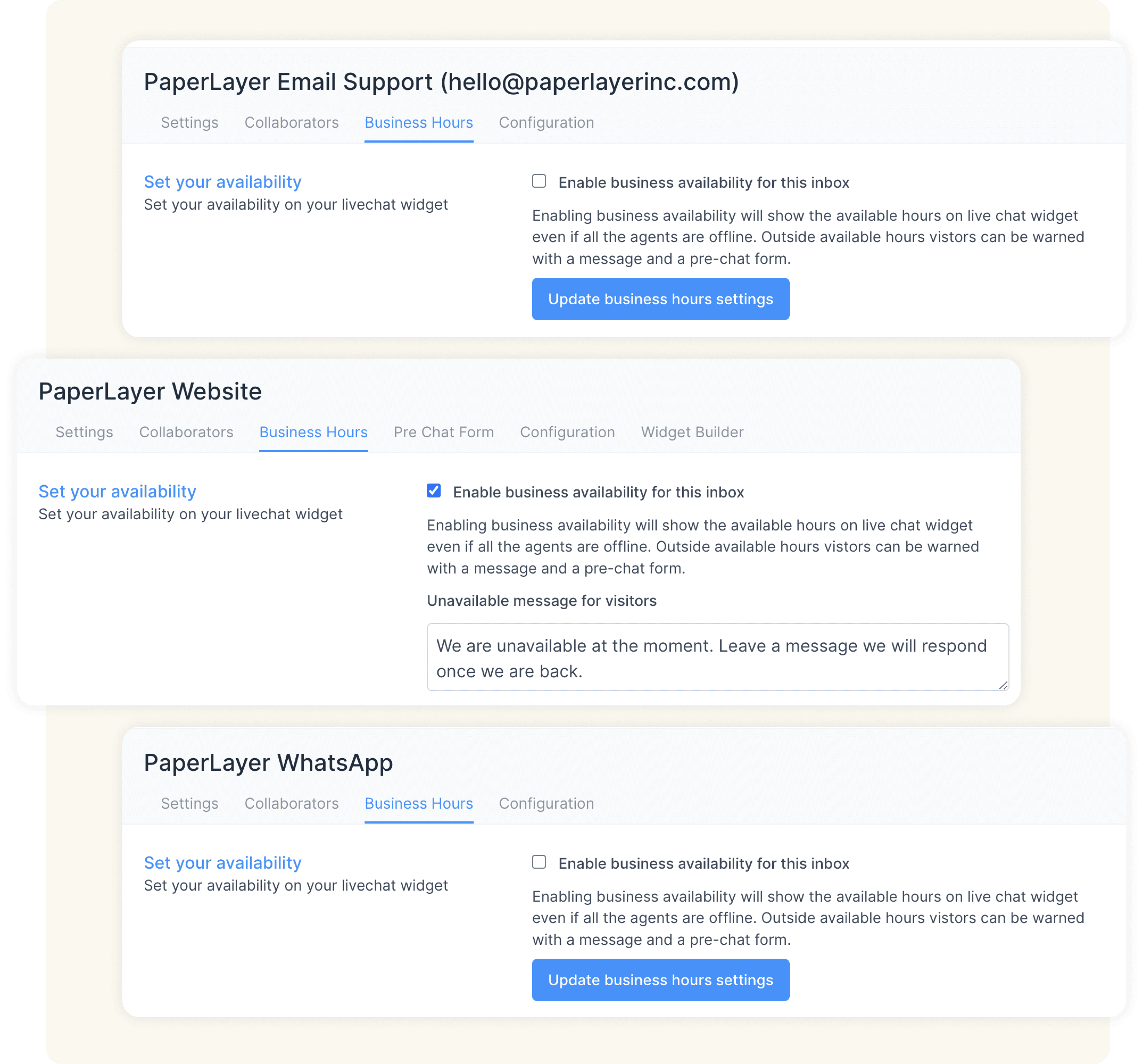Screen dimensions: 1143x1064
Task: Click the unavailable message text box
Action: pyautogui.click(x=717, y=657)
